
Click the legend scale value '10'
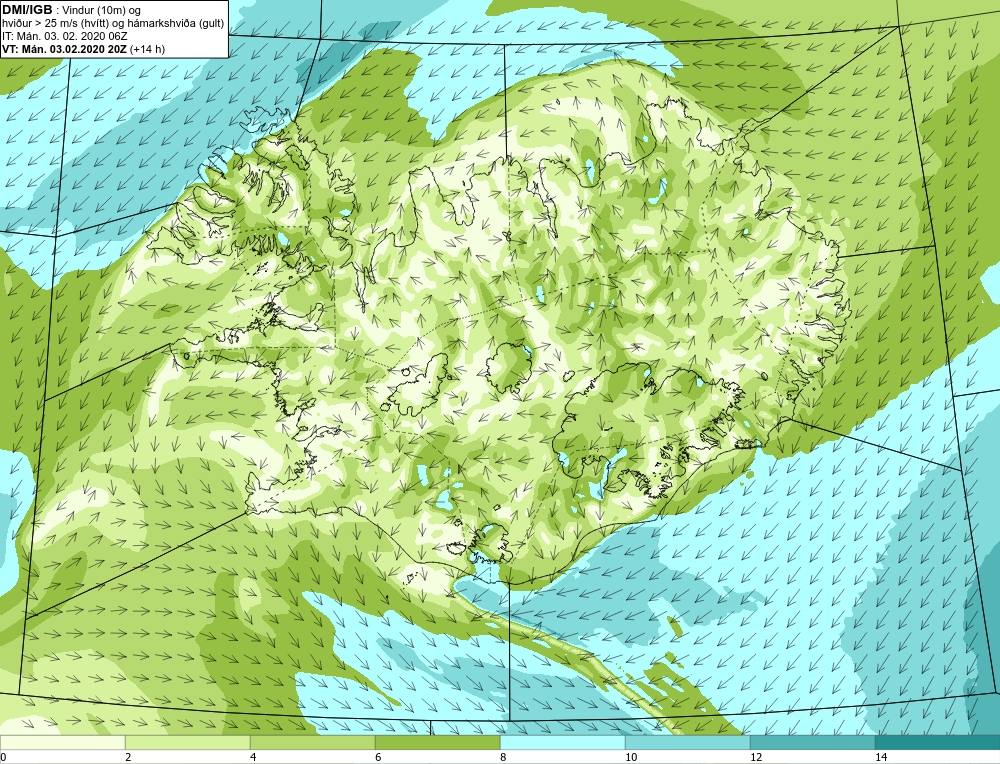click(x=631, y=757)
